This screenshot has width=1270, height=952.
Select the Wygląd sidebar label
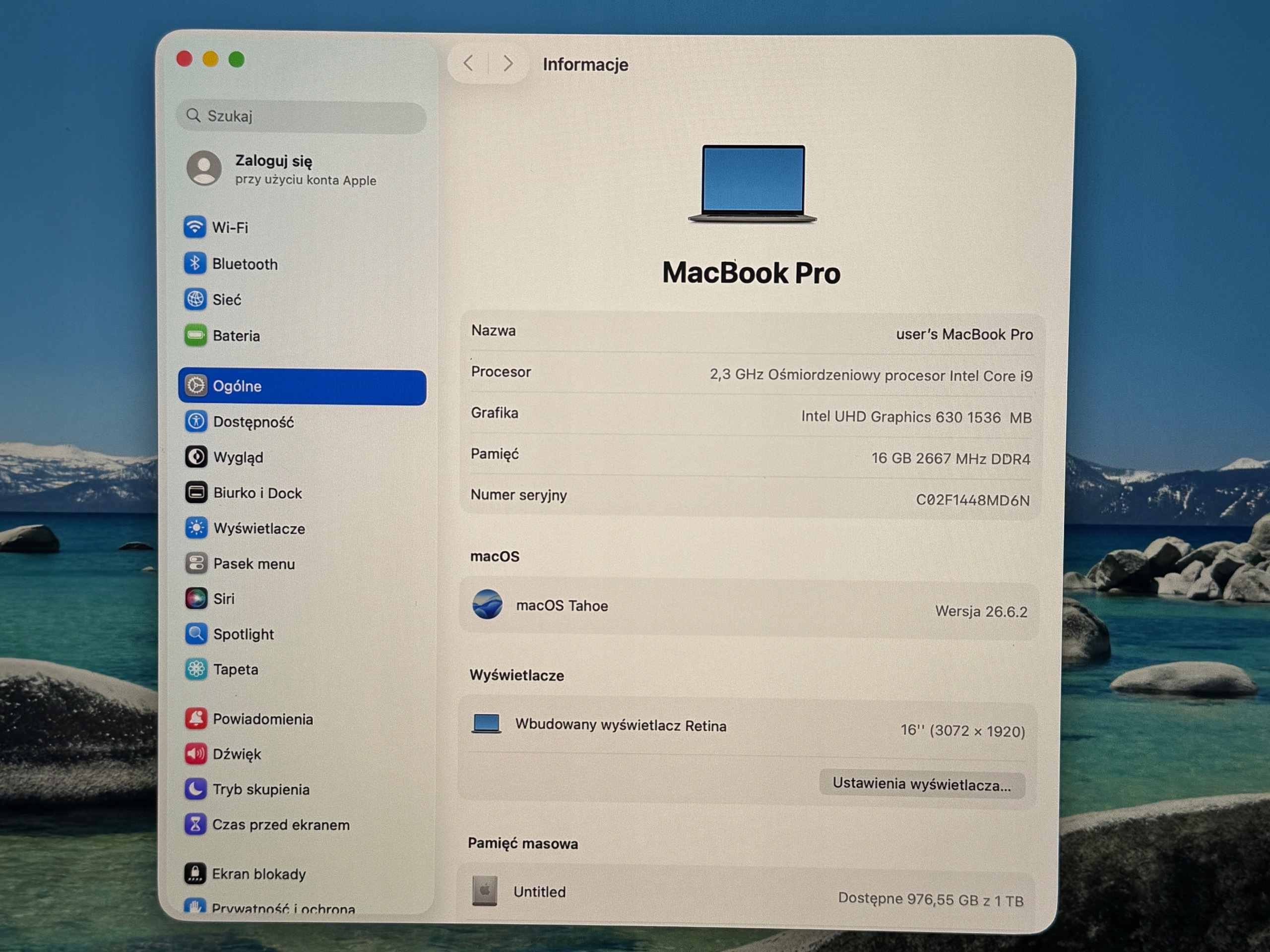click(238, 458)
